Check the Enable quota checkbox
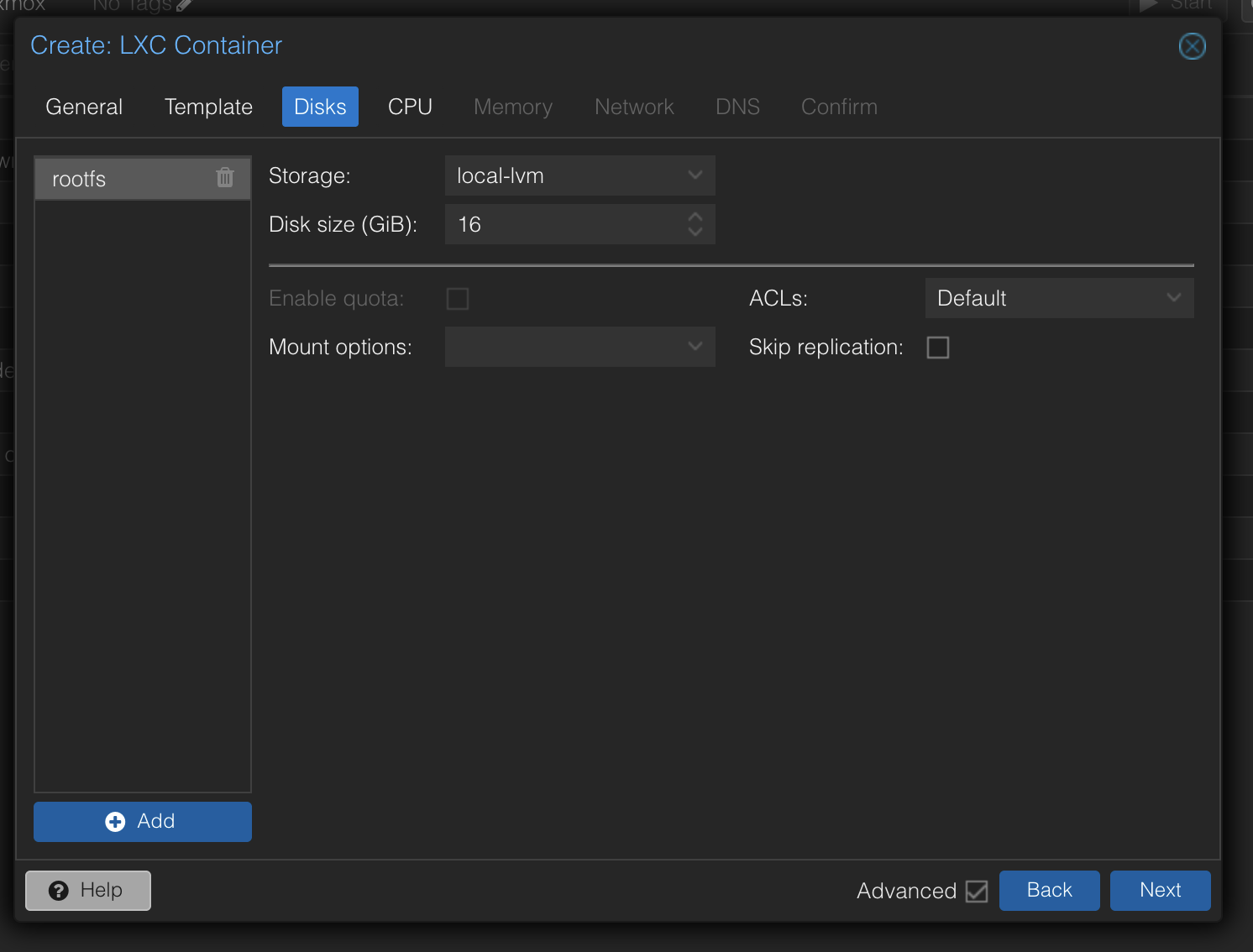 tap(458, 299)
